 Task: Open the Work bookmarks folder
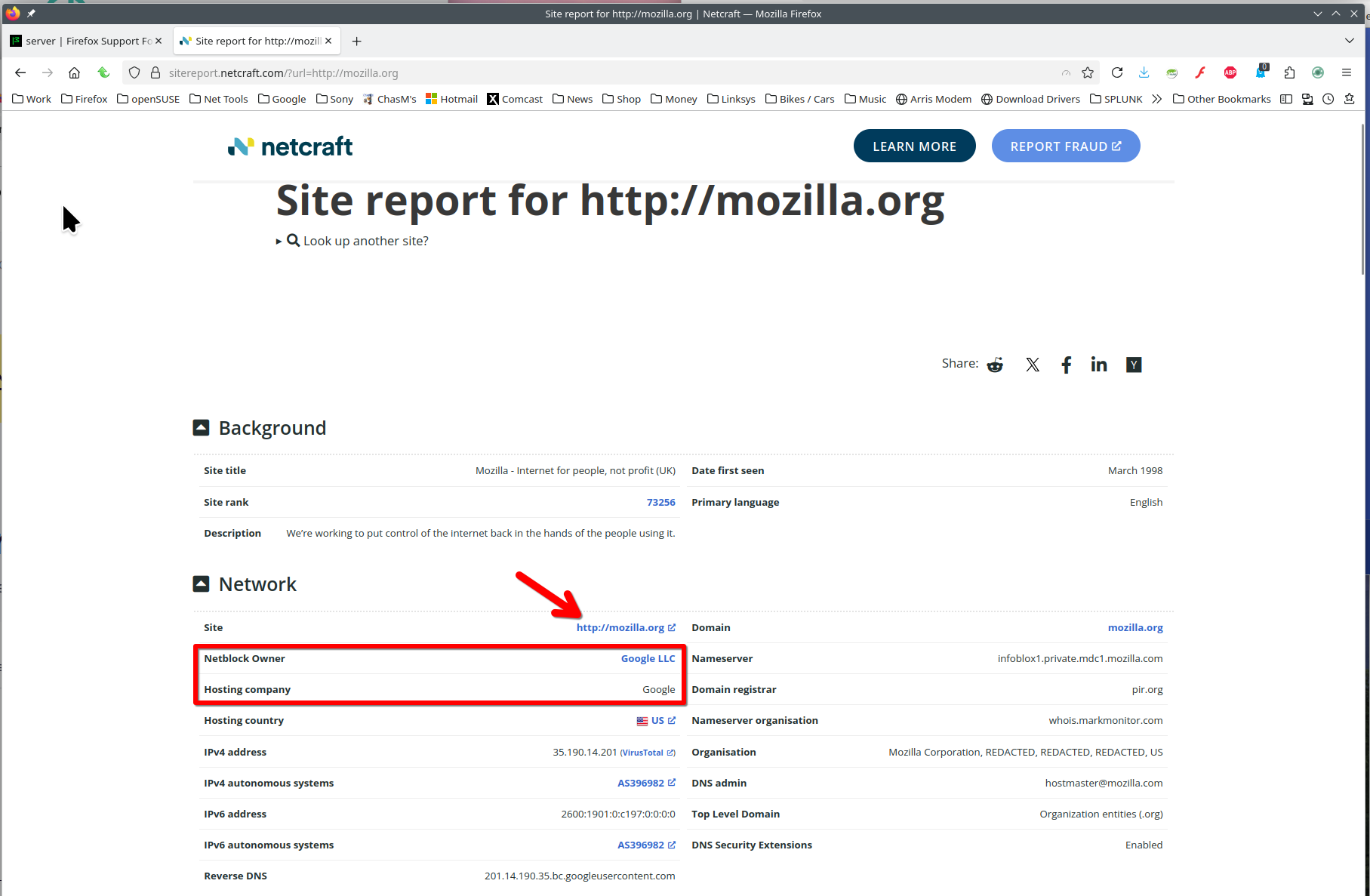(x=32, y=99)
